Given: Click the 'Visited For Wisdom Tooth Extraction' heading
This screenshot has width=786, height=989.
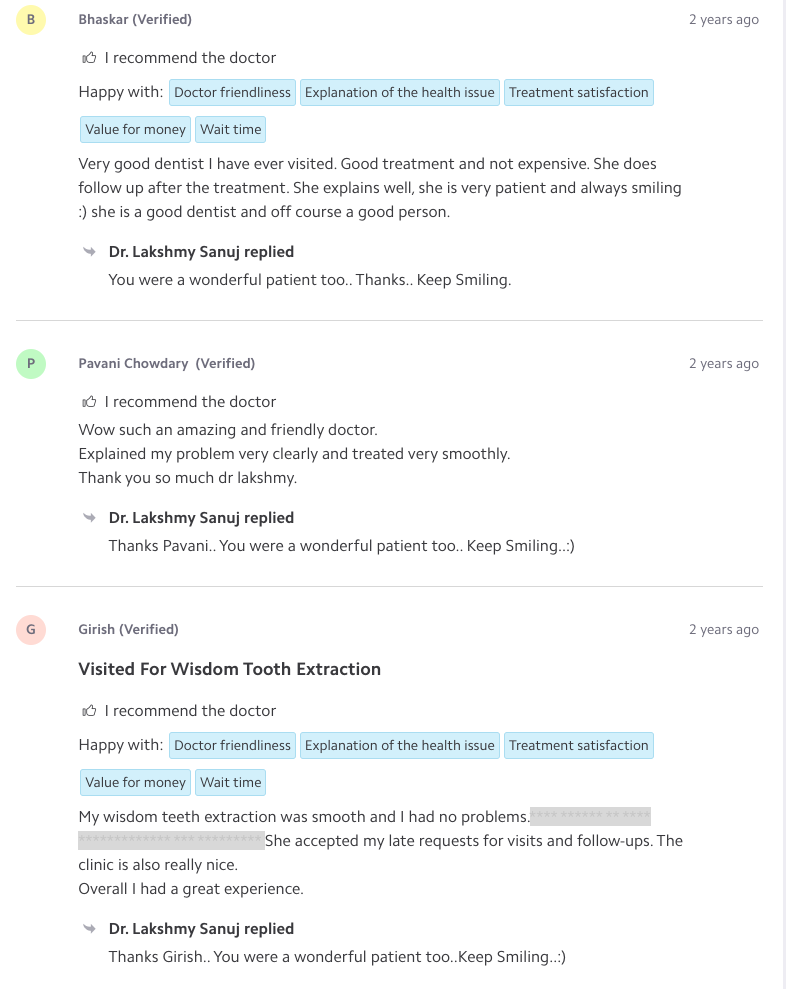Looking at the screenshot, I should 229,670.
